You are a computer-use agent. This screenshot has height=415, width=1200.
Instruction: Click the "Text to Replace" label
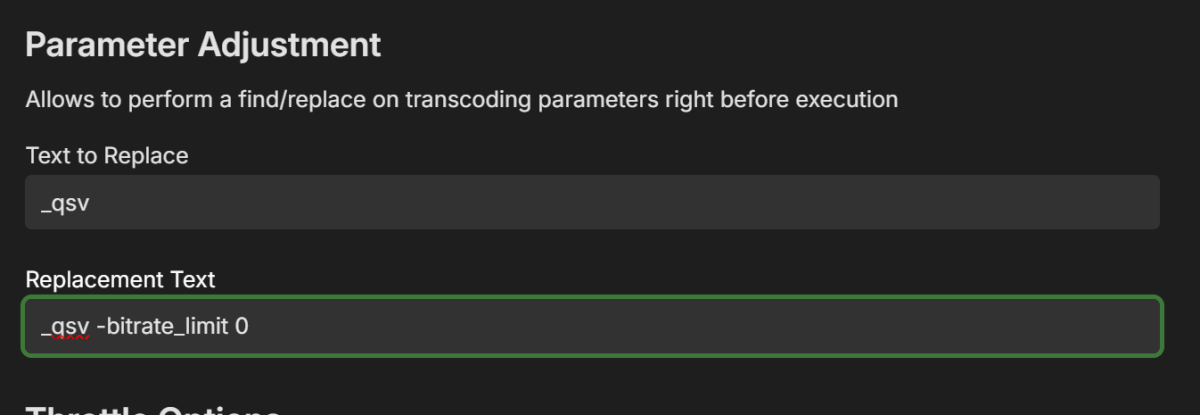[107, 156]
